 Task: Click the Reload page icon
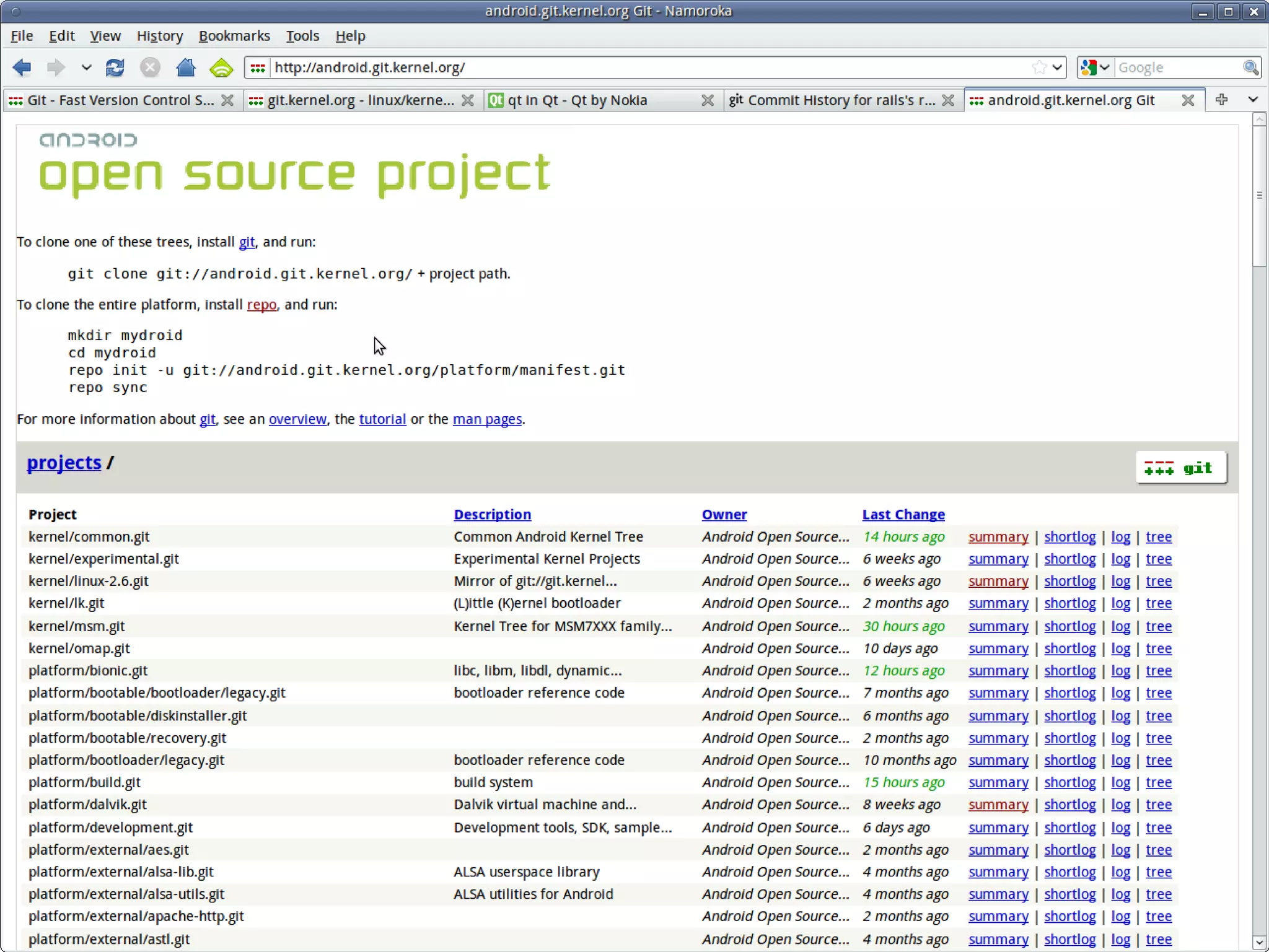click(115, 68)
